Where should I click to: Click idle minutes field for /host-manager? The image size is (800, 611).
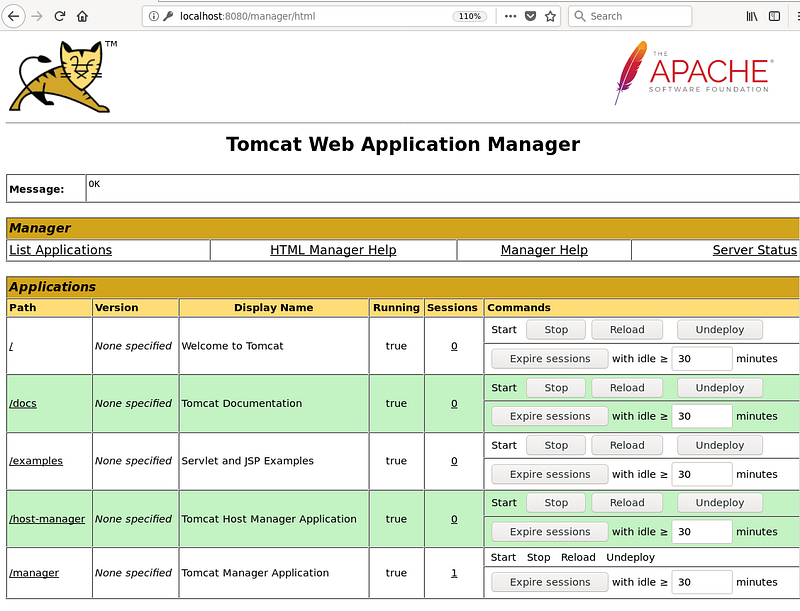702,532
